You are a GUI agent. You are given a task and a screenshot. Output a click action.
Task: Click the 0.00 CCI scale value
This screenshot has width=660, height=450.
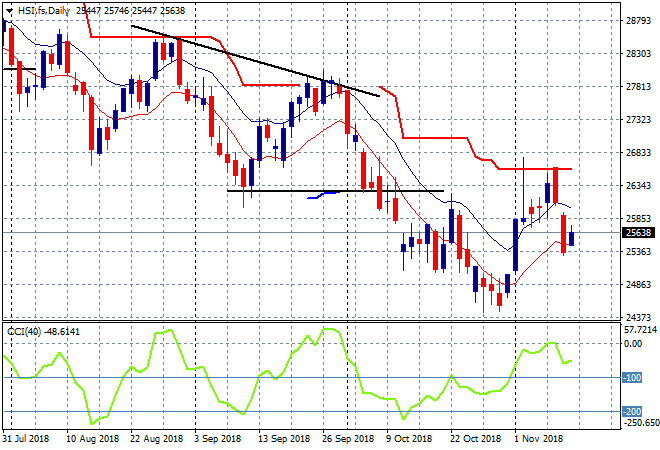[633, 344]
